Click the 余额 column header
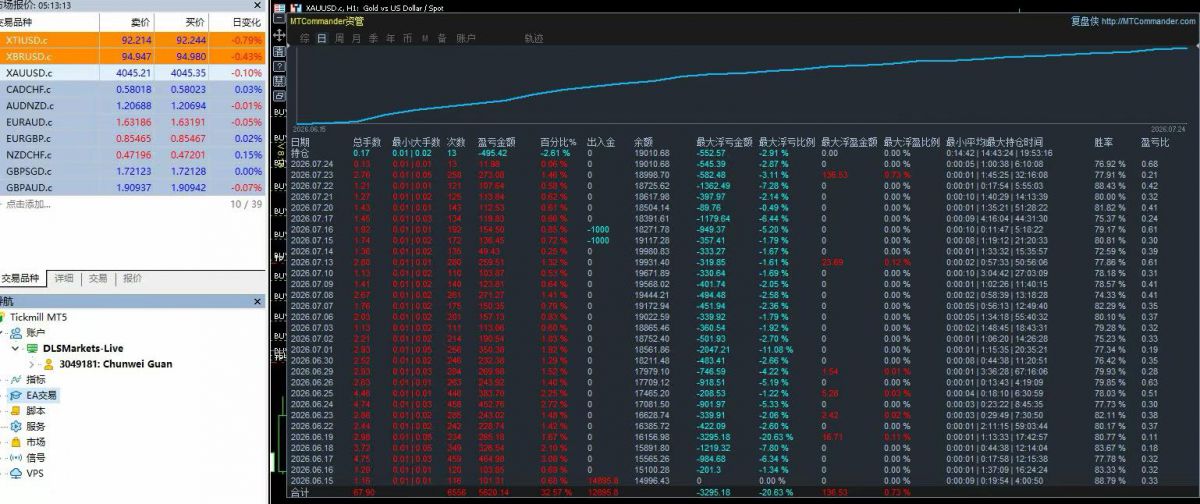The width and height of the screenshot is (1200, 504). 644,142
